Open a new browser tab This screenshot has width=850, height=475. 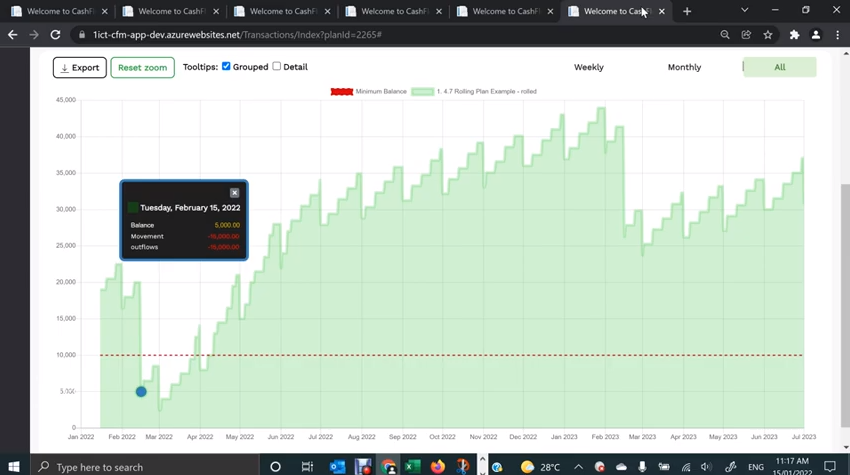tap(687, 11)
